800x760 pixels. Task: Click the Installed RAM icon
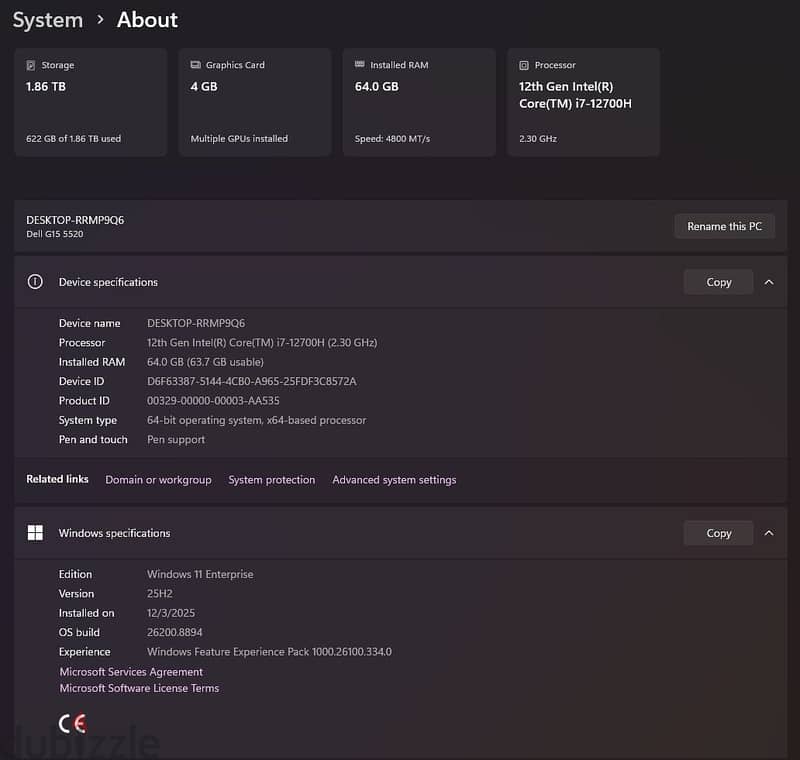pyautogui.click(x=360, y=64)
